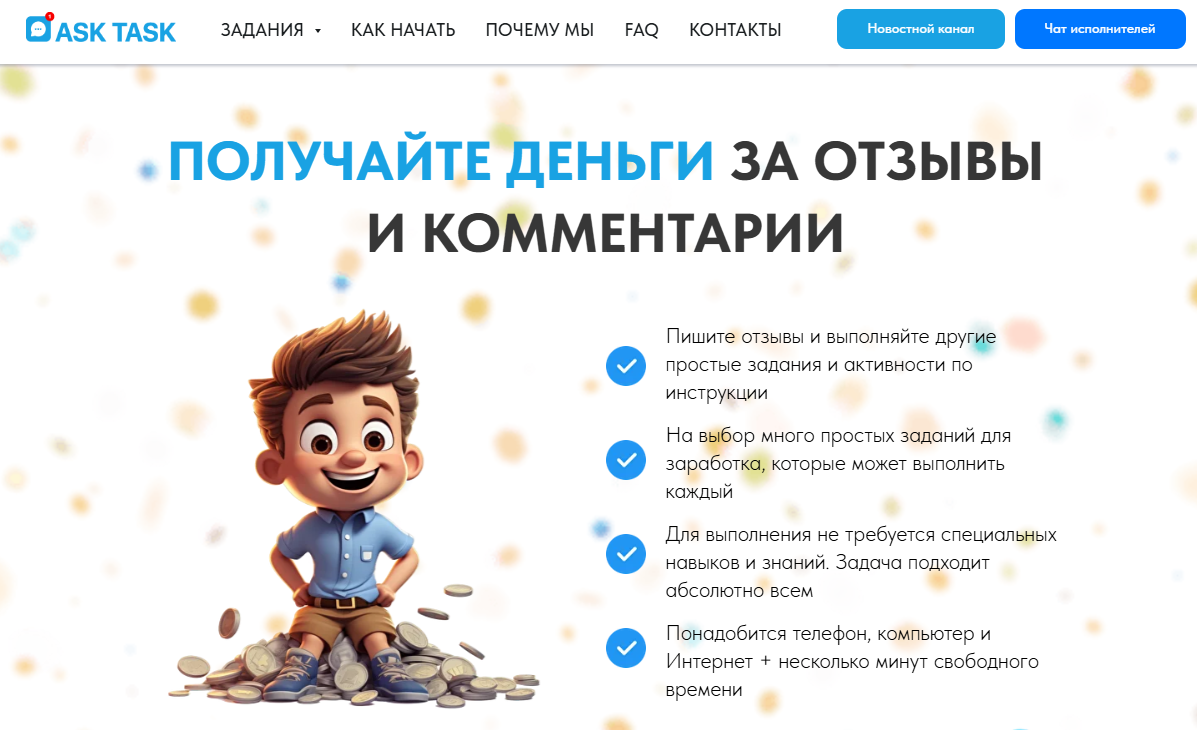Click checkmark icon beside 'Для выполнения не требуется'
The height and width of the screenshot is (730, 1197).
pos(626,554)
